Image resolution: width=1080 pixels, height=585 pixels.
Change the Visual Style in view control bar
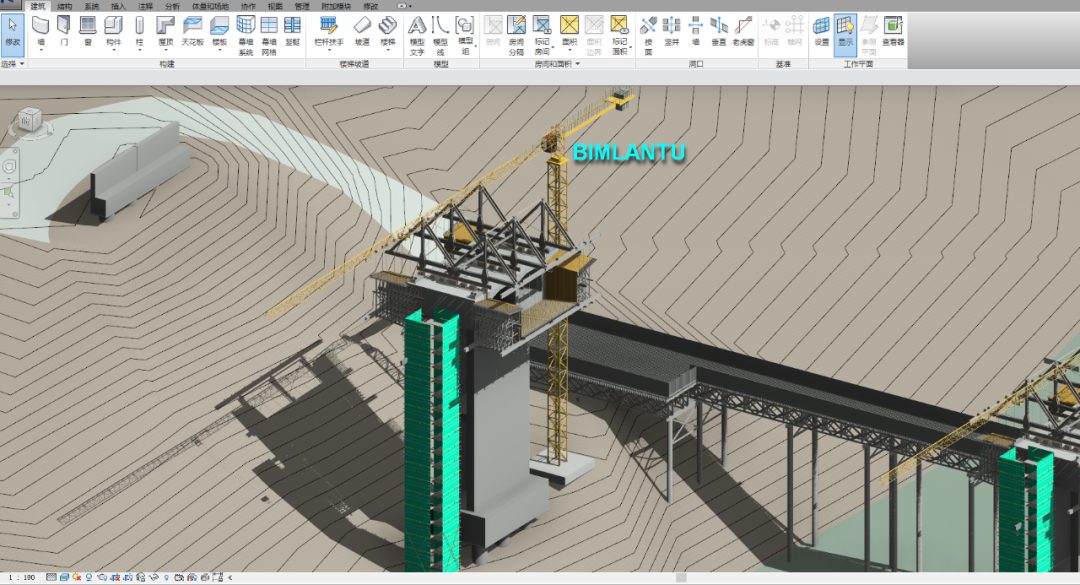pyautogui.click(x=64, y=577)
